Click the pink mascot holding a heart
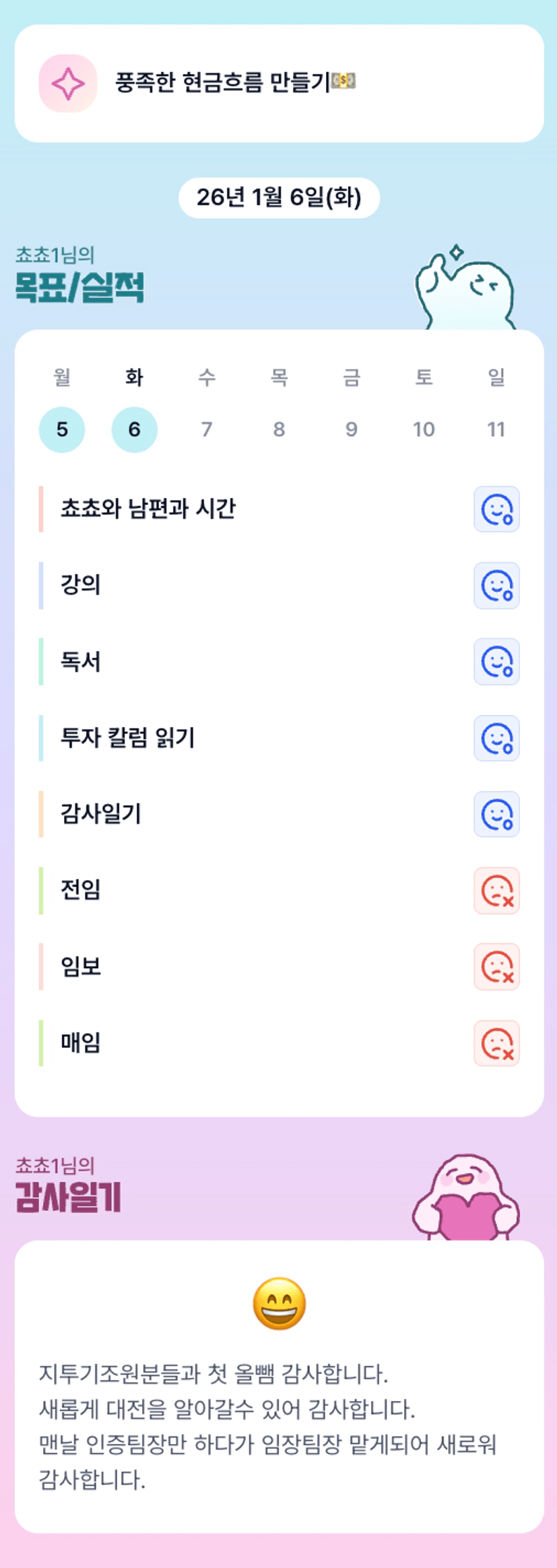 click(466, 1200)
